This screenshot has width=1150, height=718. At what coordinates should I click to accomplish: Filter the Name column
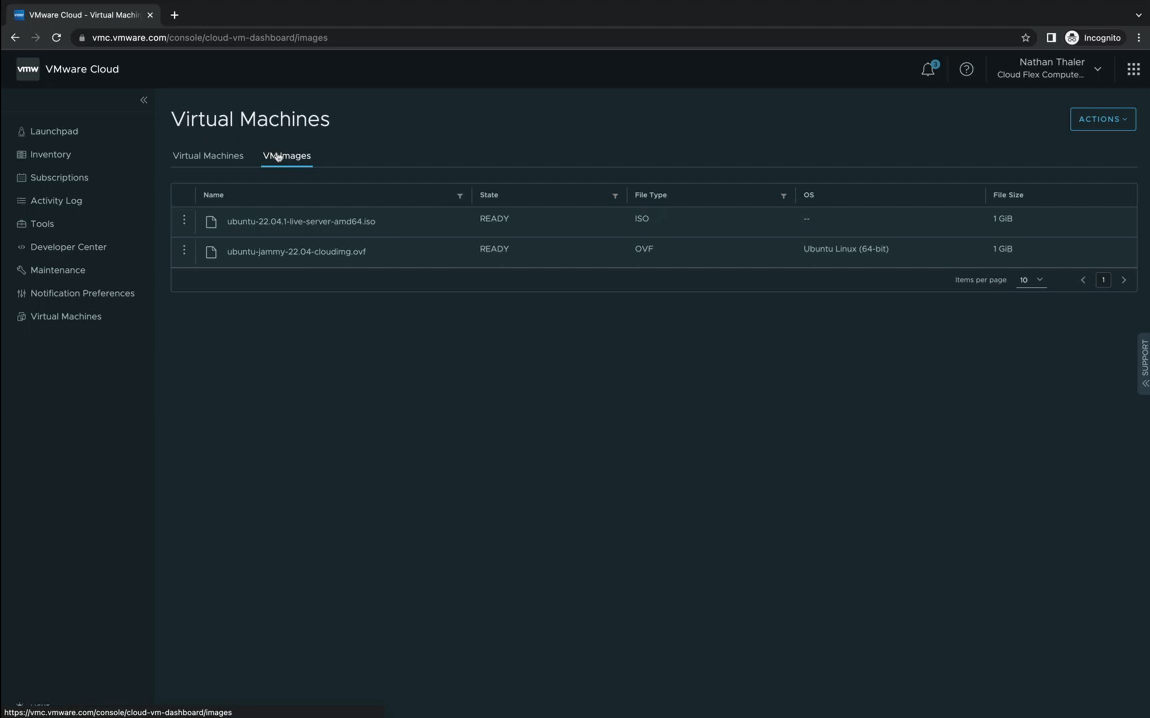pyautogui.click(x=460, y=196)
